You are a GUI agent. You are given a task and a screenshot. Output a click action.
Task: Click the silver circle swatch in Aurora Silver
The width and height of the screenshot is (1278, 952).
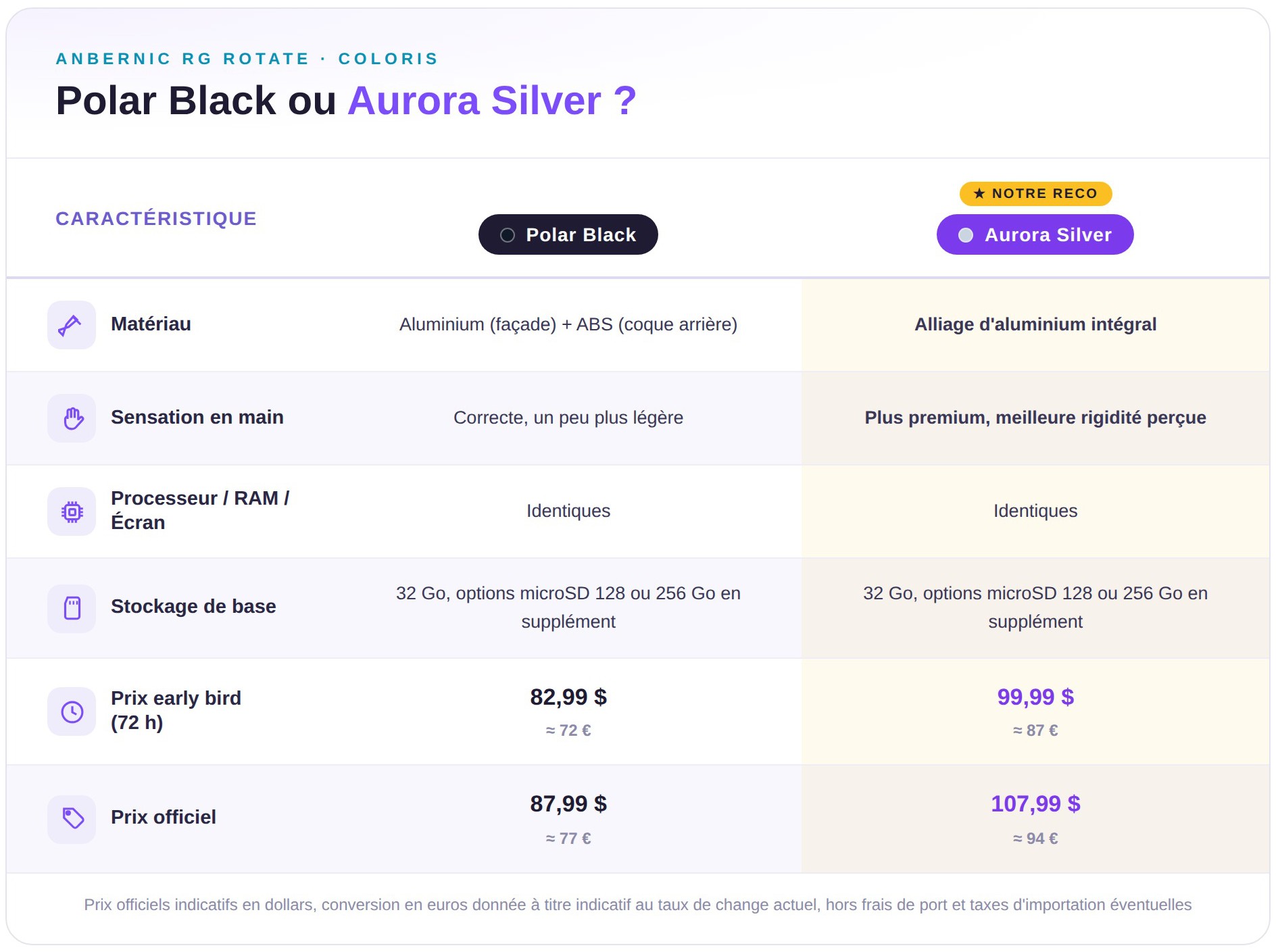click(966, 235)
